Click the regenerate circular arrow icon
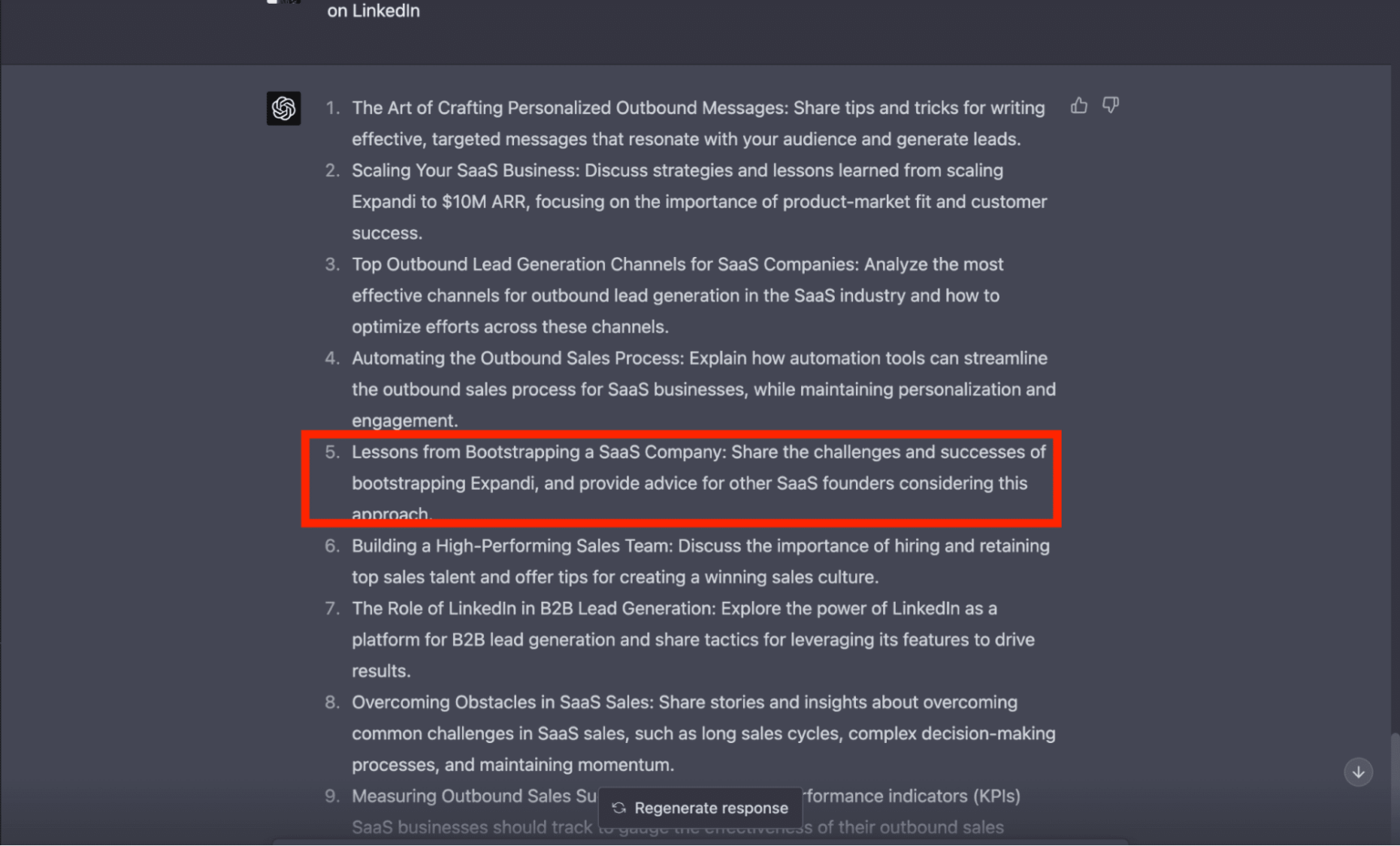Screen dimensions: 1400x846 [618, 808]
